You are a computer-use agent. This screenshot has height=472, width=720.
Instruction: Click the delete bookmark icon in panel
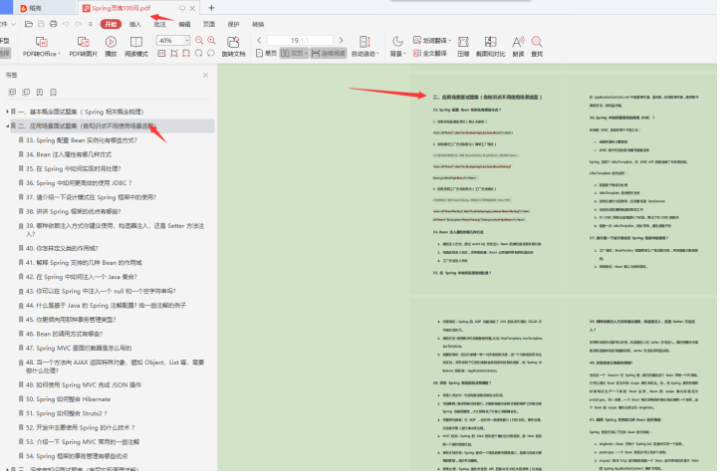click(x=53, y=92)
